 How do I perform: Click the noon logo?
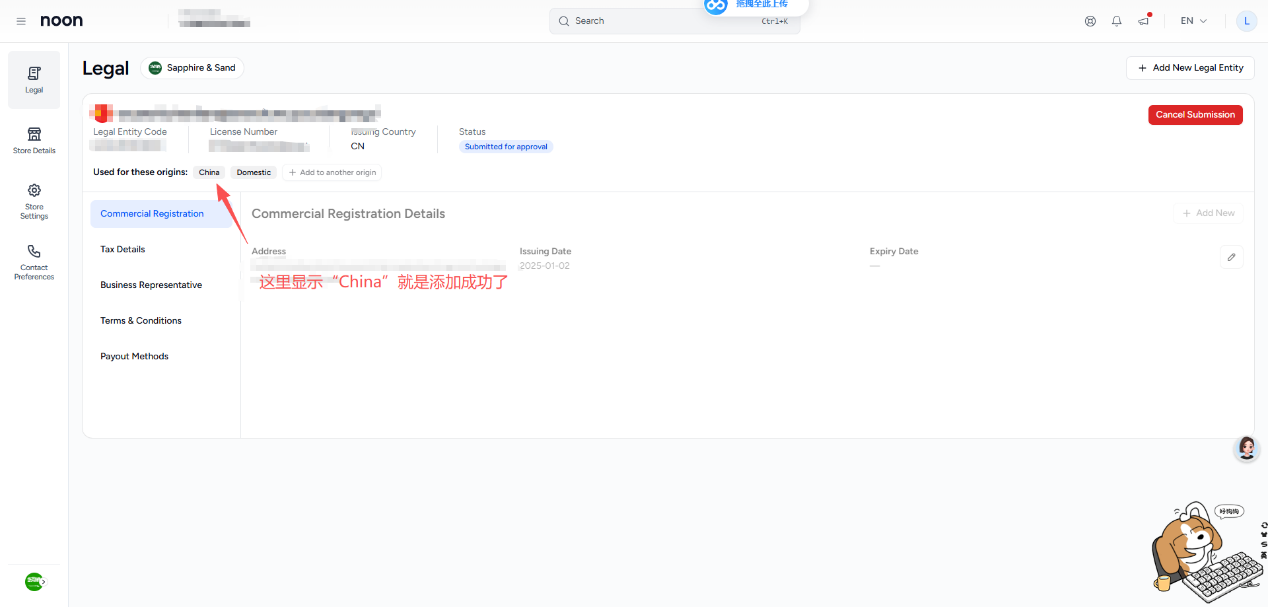point(62,21)
